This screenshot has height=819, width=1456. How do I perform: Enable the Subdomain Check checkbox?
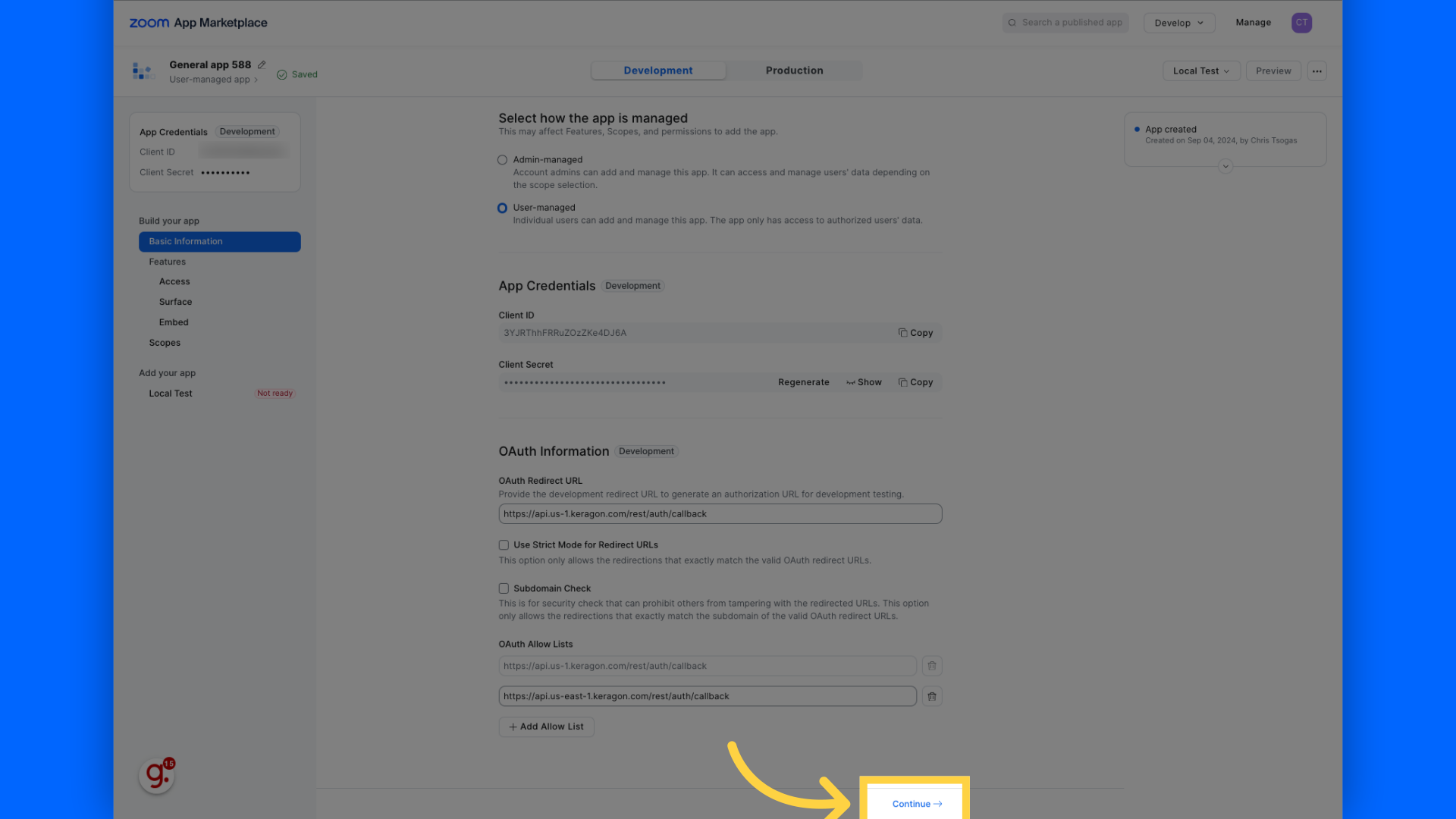504,588
